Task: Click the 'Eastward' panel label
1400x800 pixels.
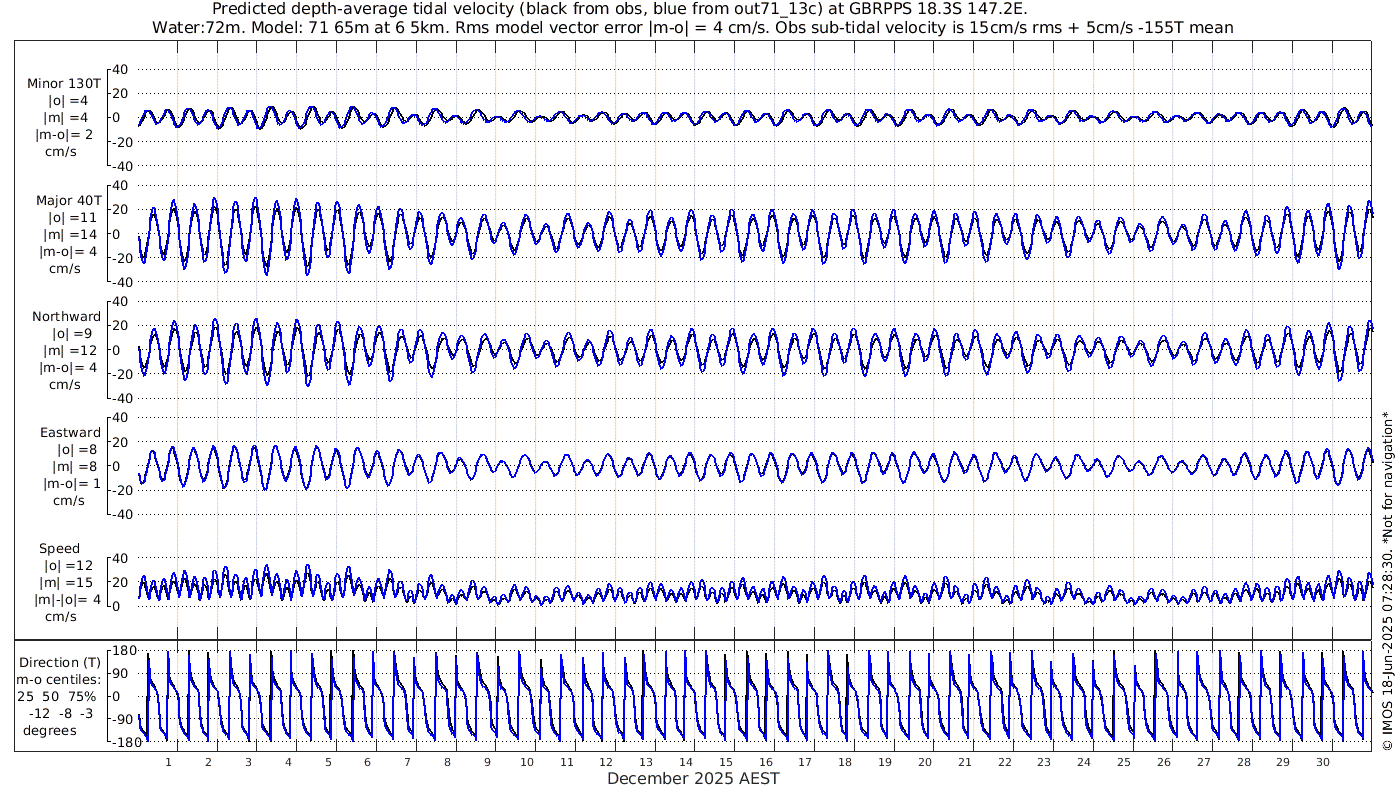Action: (x=70, y=433)
